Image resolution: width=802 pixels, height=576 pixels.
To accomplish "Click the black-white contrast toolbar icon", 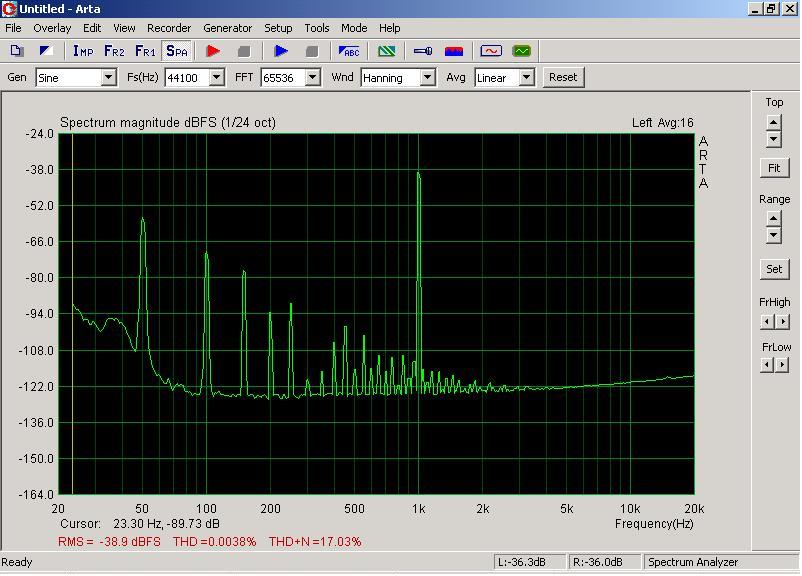I will [46, 51].
